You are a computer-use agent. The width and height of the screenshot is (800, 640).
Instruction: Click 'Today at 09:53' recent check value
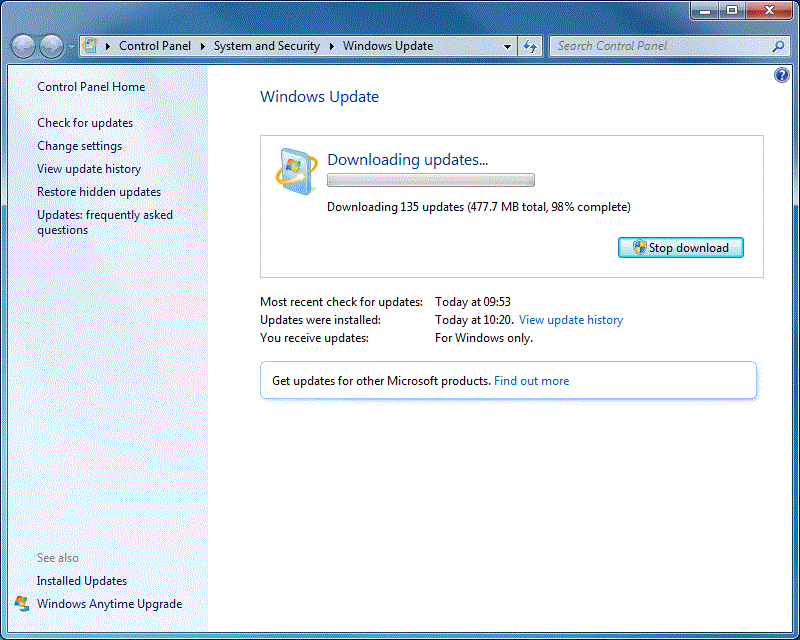coord(472,302)
